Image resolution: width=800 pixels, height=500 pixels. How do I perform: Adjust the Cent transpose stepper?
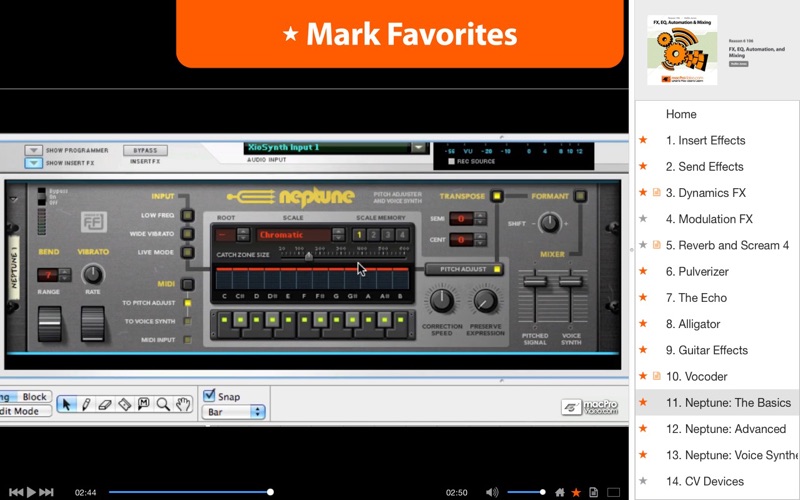pos(480,239)
